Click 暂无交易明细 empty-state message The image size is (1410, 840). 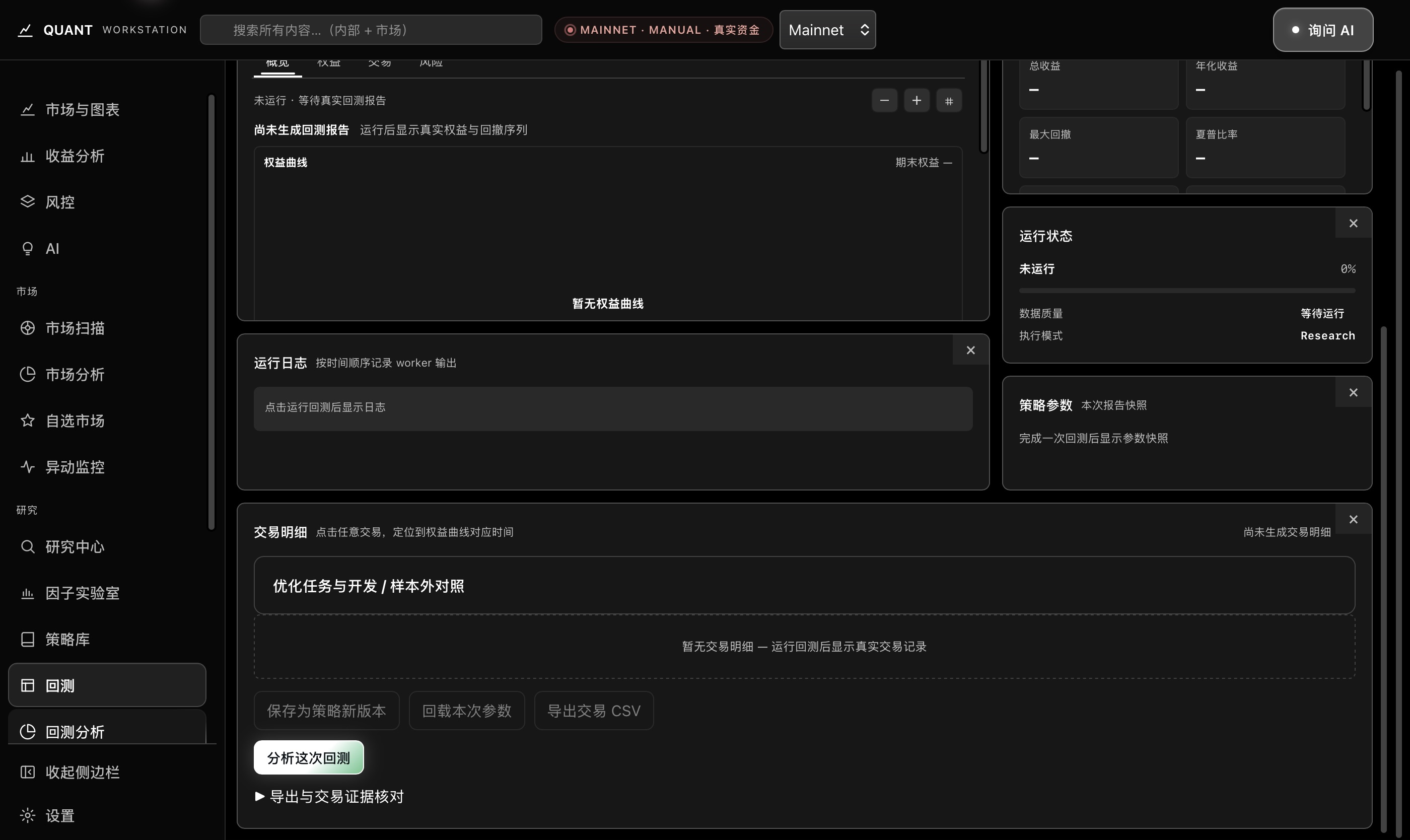pos(804,647)
